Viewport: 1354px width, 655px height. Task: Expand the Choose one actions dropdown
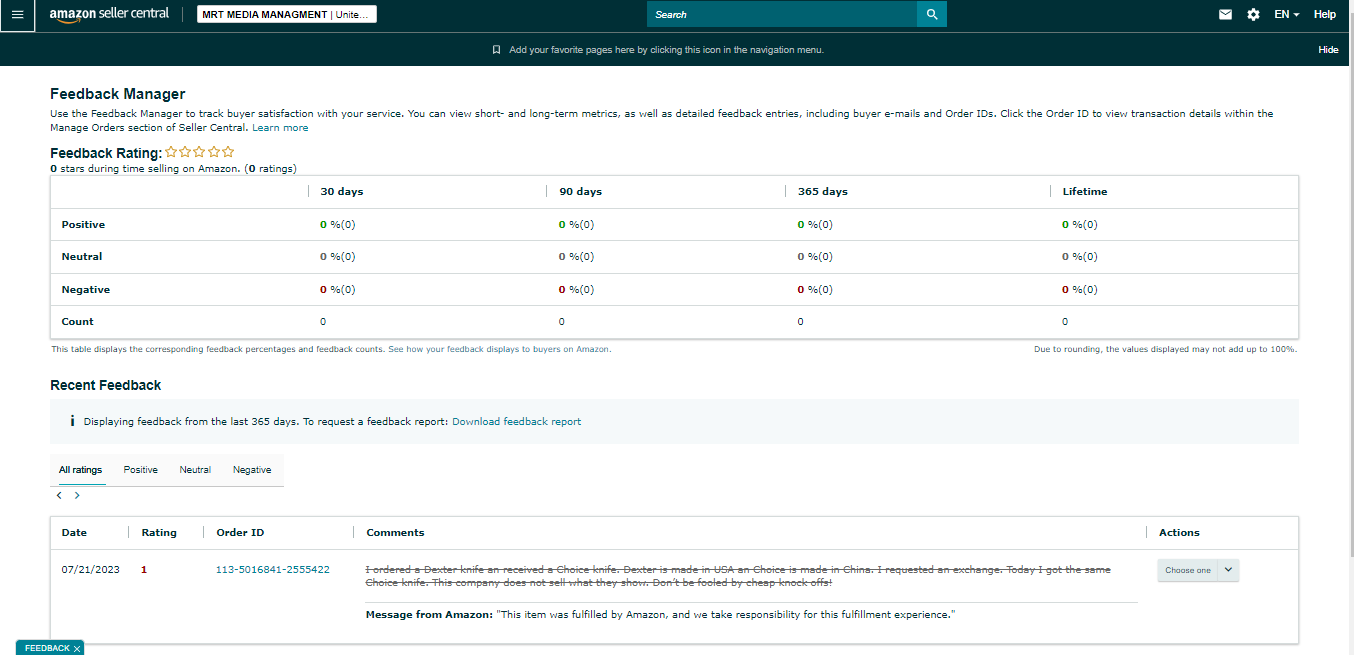pyautogui.click(x=1198, y=570)
